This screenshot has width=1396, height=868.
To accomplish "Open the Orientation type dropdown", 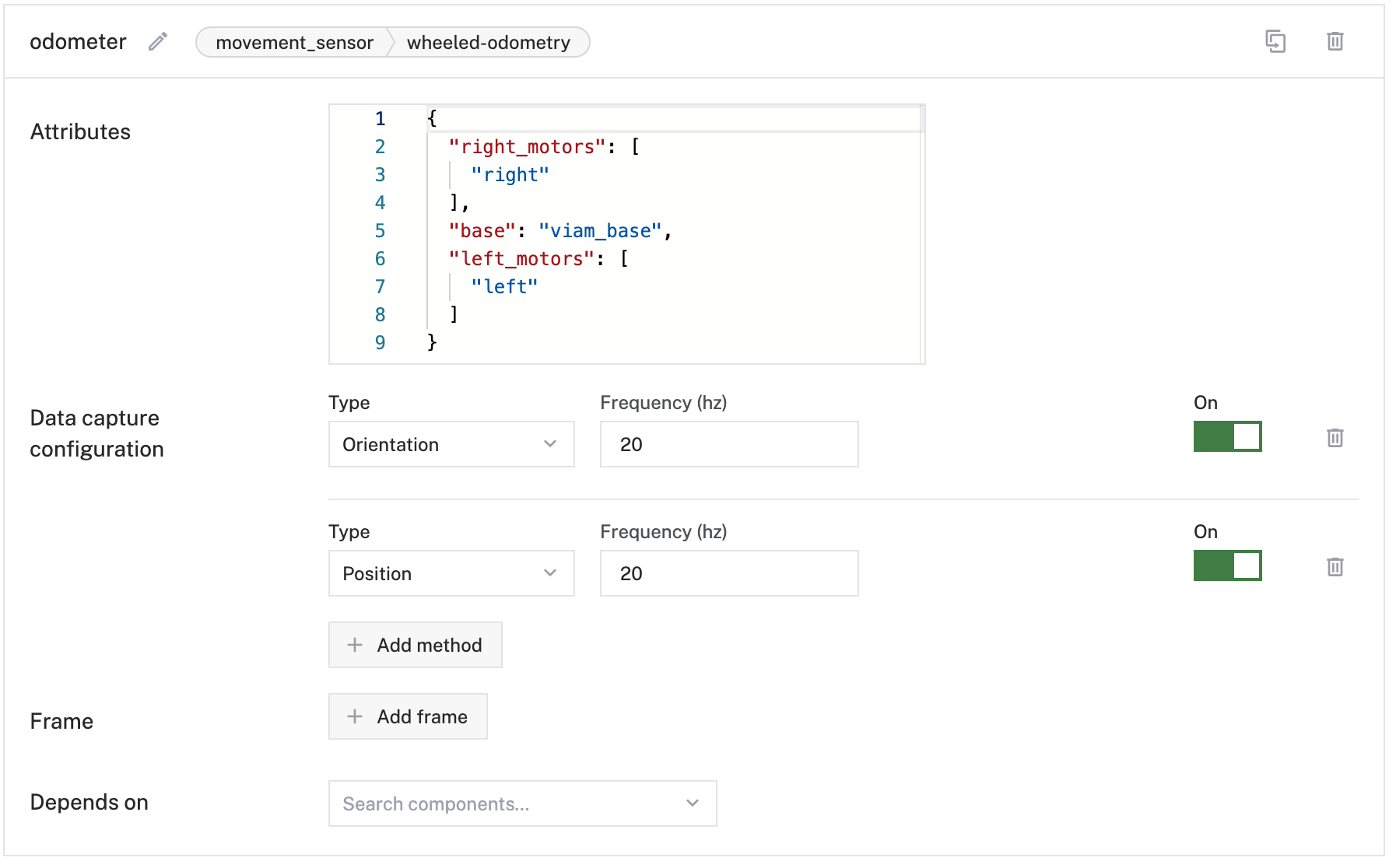I will click(451, 444).
